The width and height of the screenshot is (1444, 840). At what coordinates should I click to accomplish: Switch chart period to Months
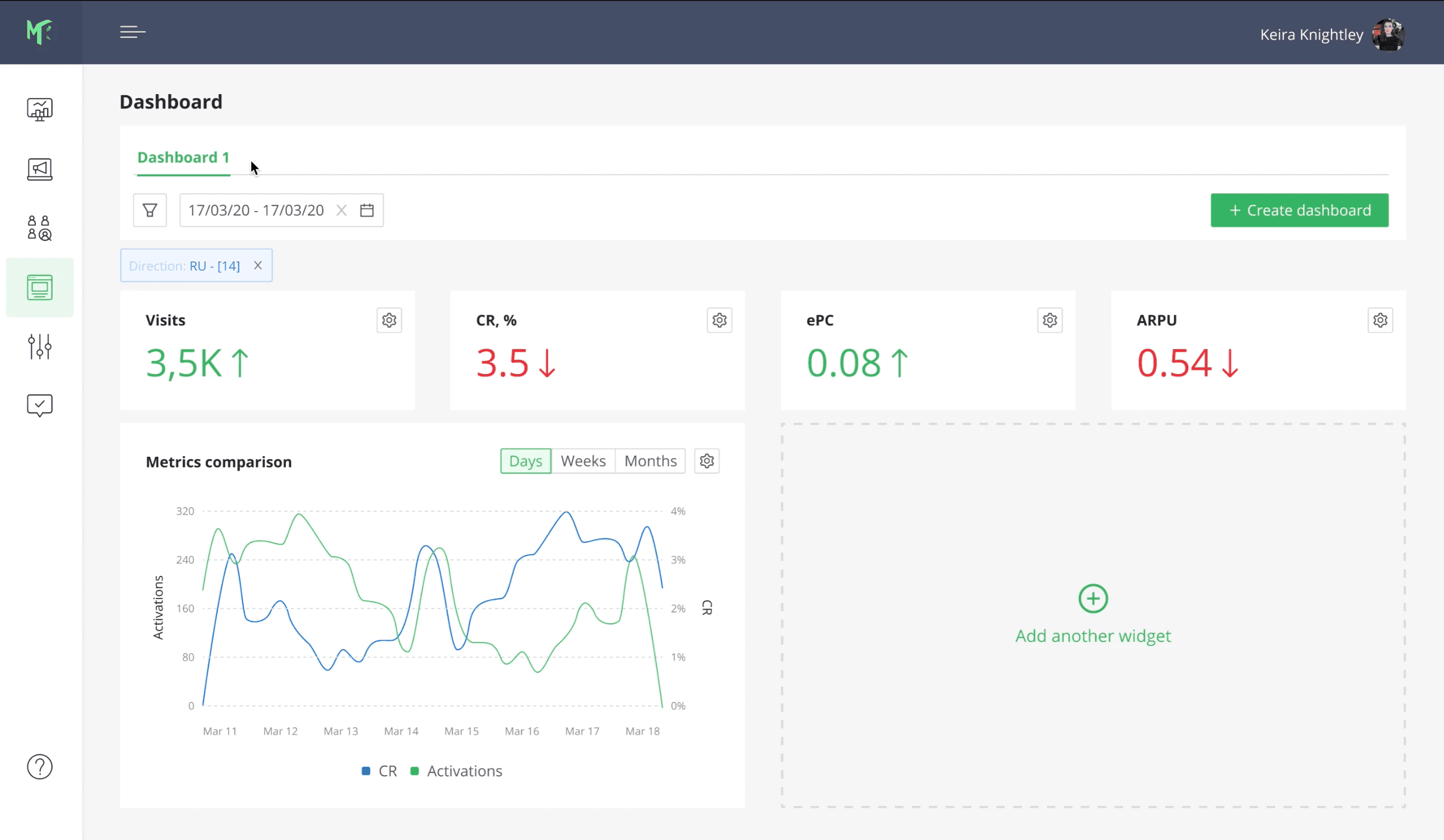coord(650,461)
